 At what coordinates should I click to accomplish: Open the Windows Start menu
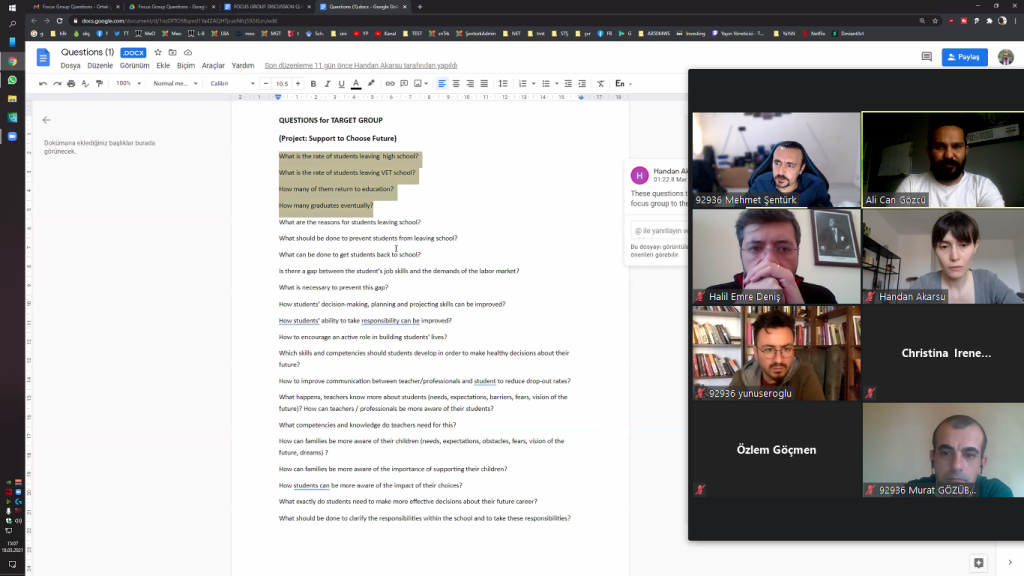click(x=12, y=7)
